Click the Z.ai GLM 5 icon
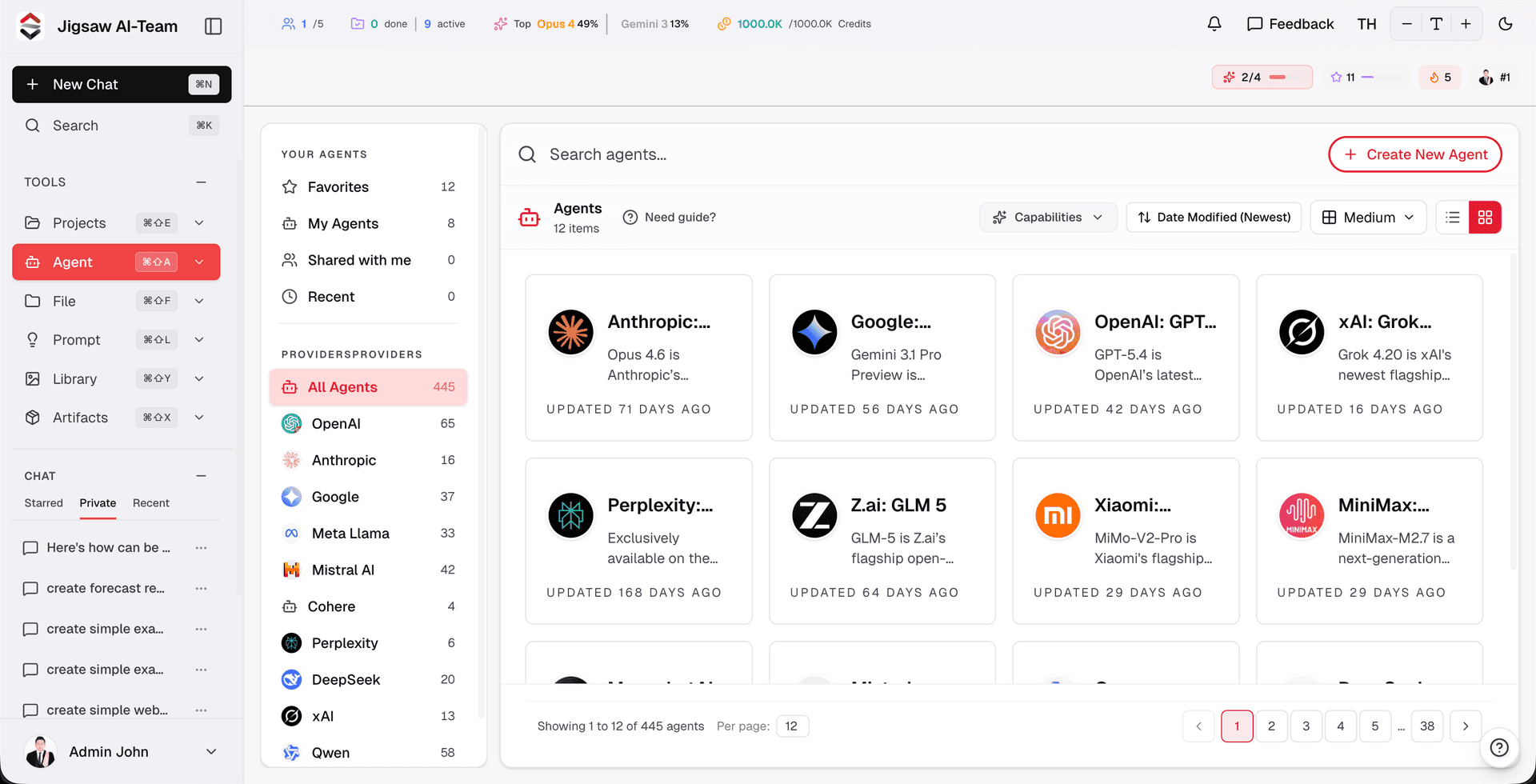The image size is (1536, 784). click(x=814, y=515)
